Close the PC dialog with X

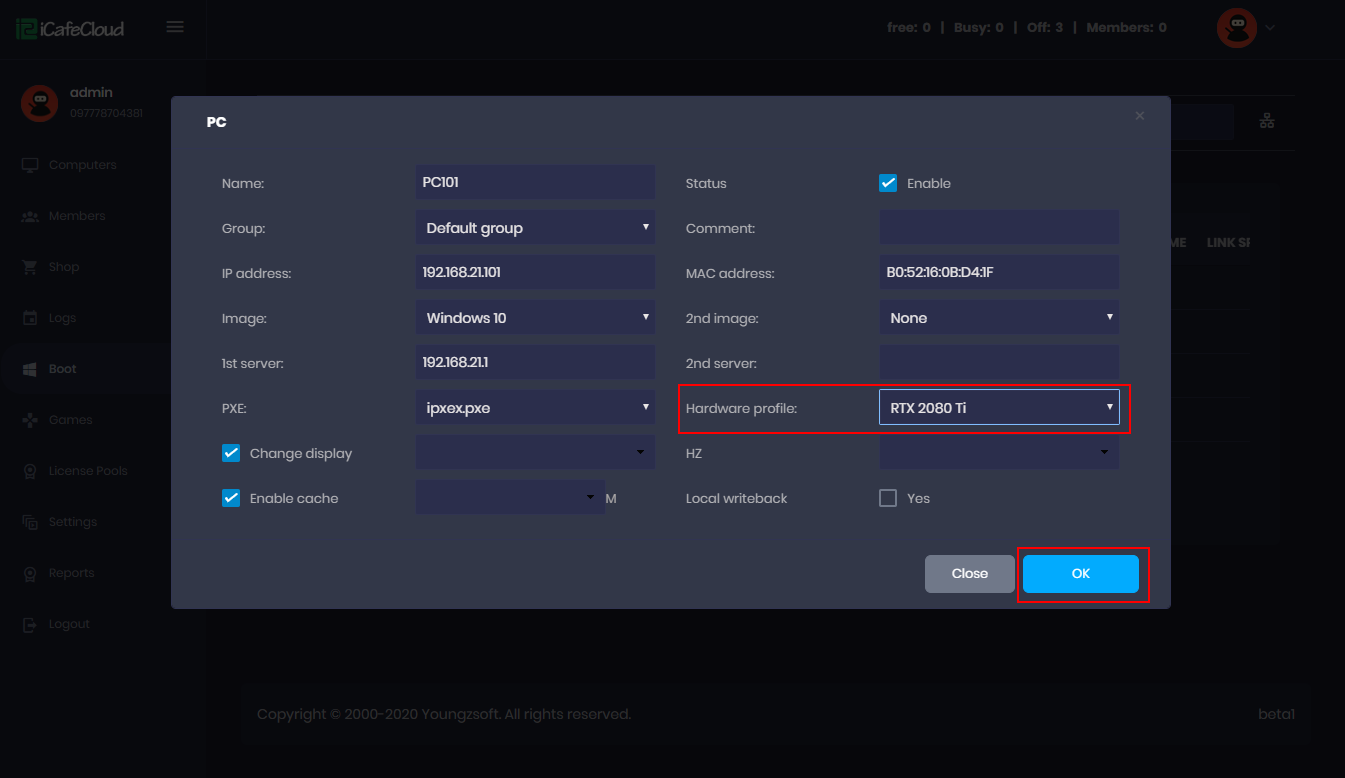[1139, 116]
